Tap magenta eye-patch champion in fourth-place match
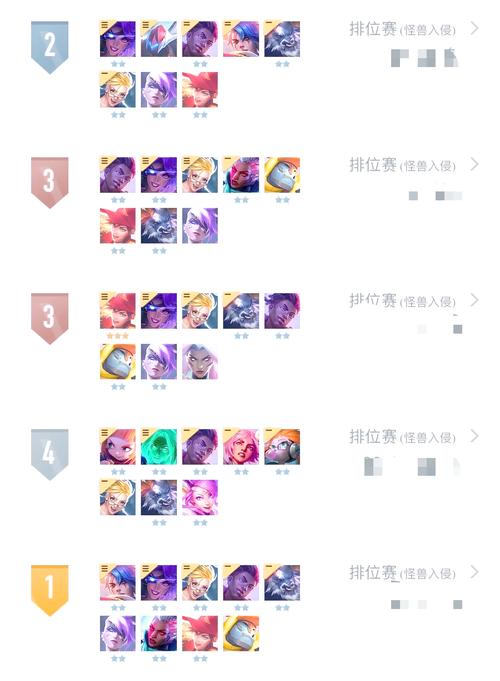Viewport: 500px width, 681px height. tap(200, 497)
